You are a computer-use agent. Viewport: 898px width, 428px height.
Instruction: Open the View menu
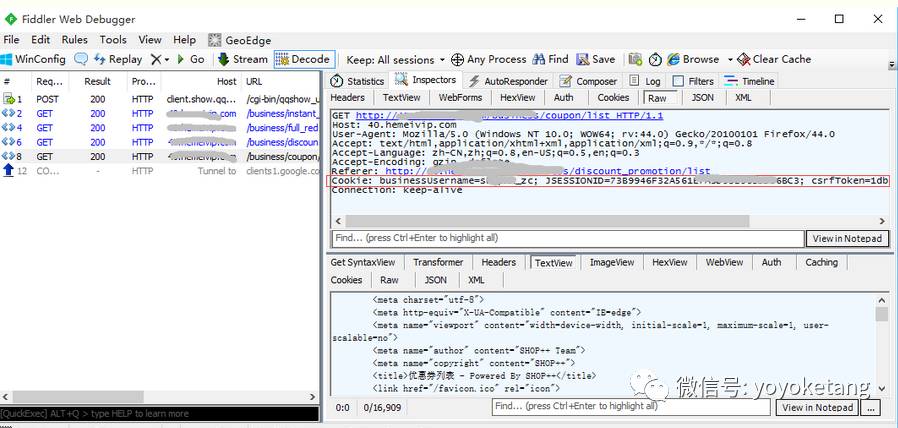[149, 40]
